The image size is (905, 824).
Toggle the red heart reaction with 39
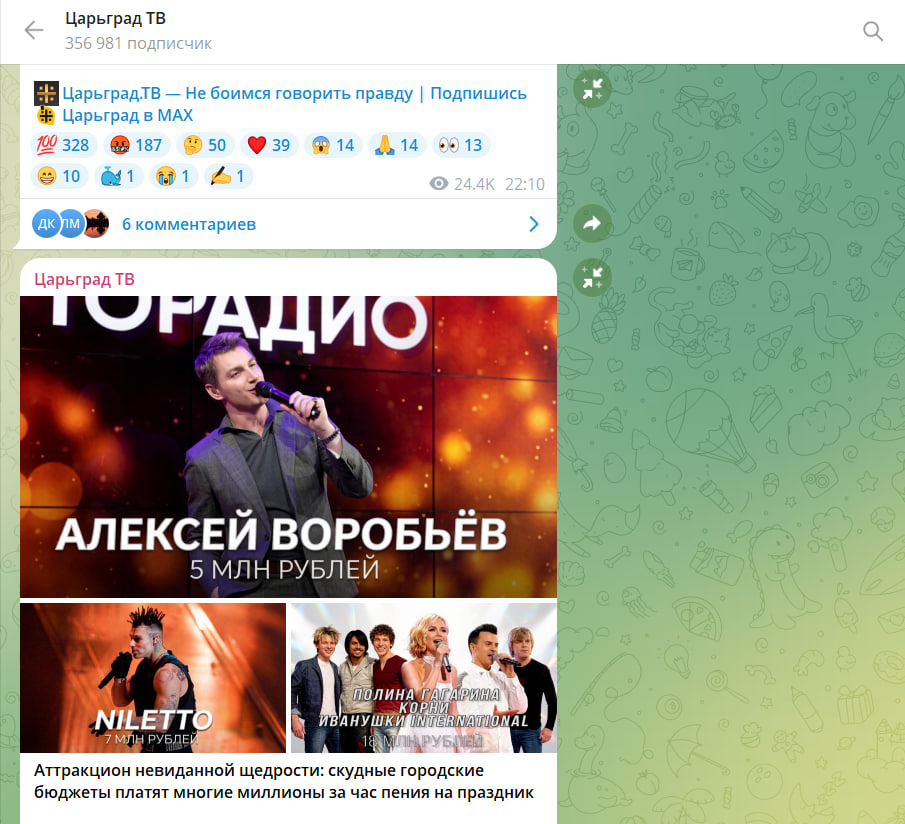269,145
